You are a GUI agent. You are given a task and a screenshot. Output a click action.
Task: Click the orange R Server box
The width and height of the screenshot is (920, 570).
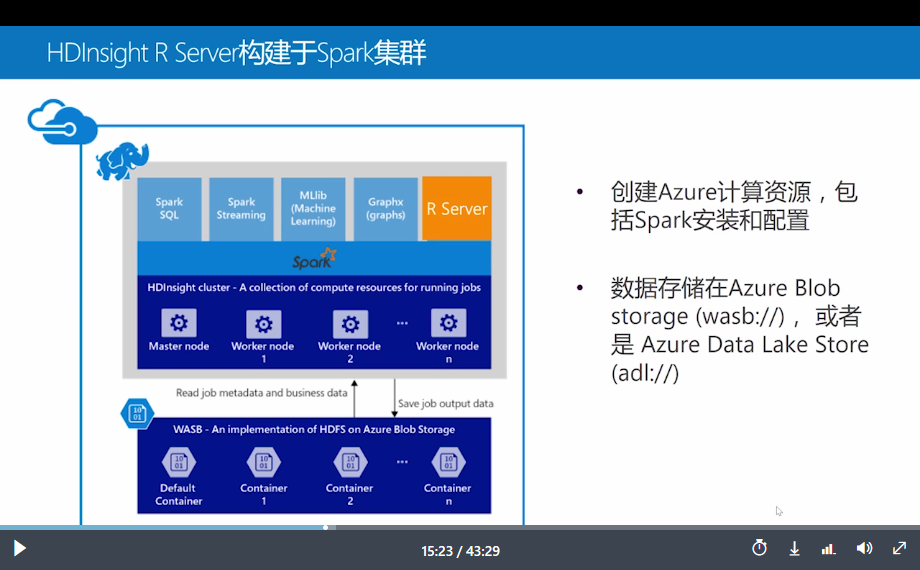point(457,208)
